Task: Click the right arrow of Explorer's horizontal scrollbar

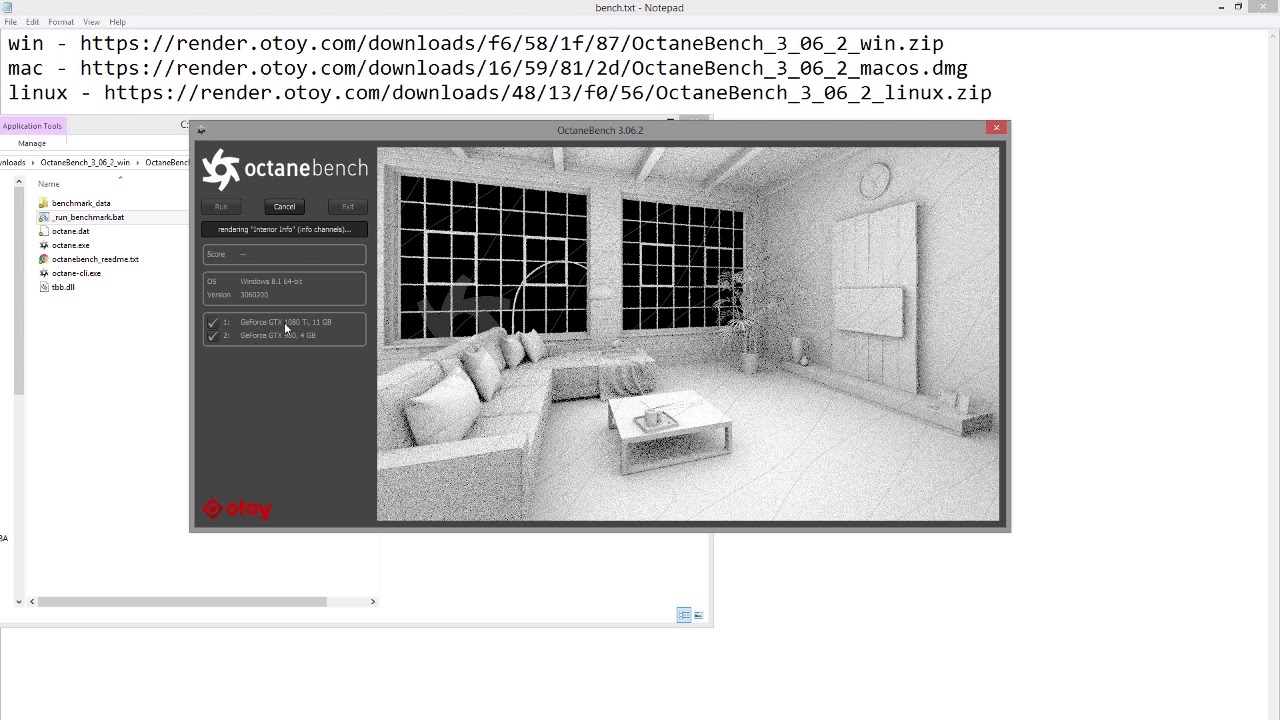Action: click(373, 601)
